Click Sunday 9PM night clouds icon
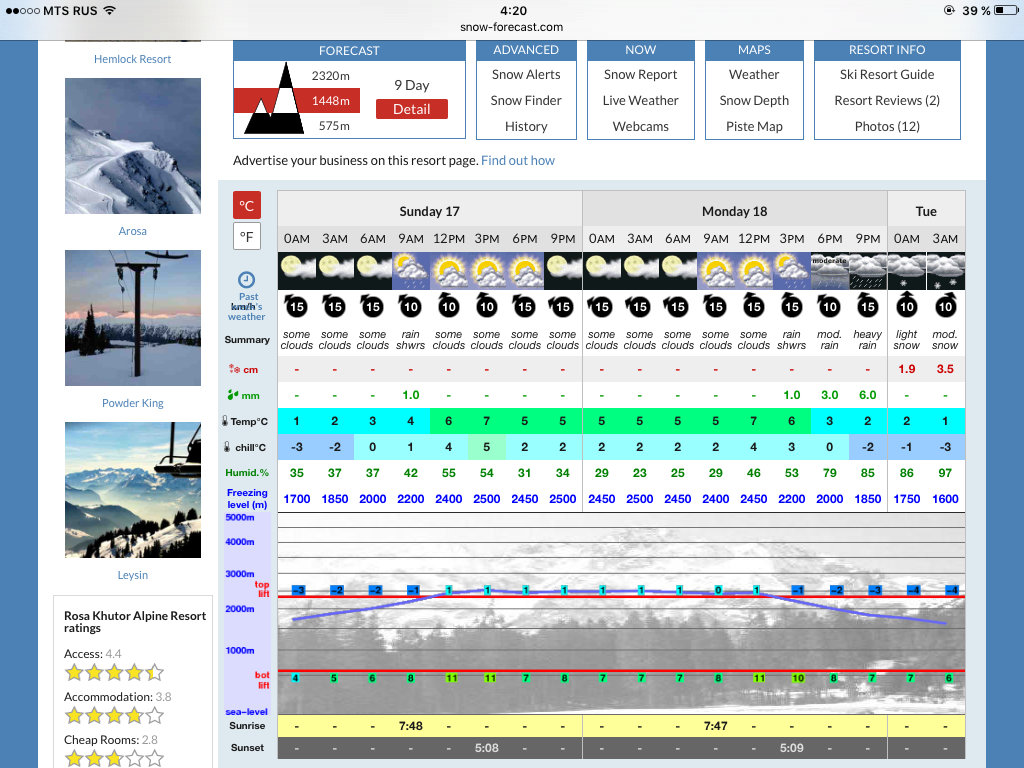This screenshot has width=1024, height=768. [563, 271]
